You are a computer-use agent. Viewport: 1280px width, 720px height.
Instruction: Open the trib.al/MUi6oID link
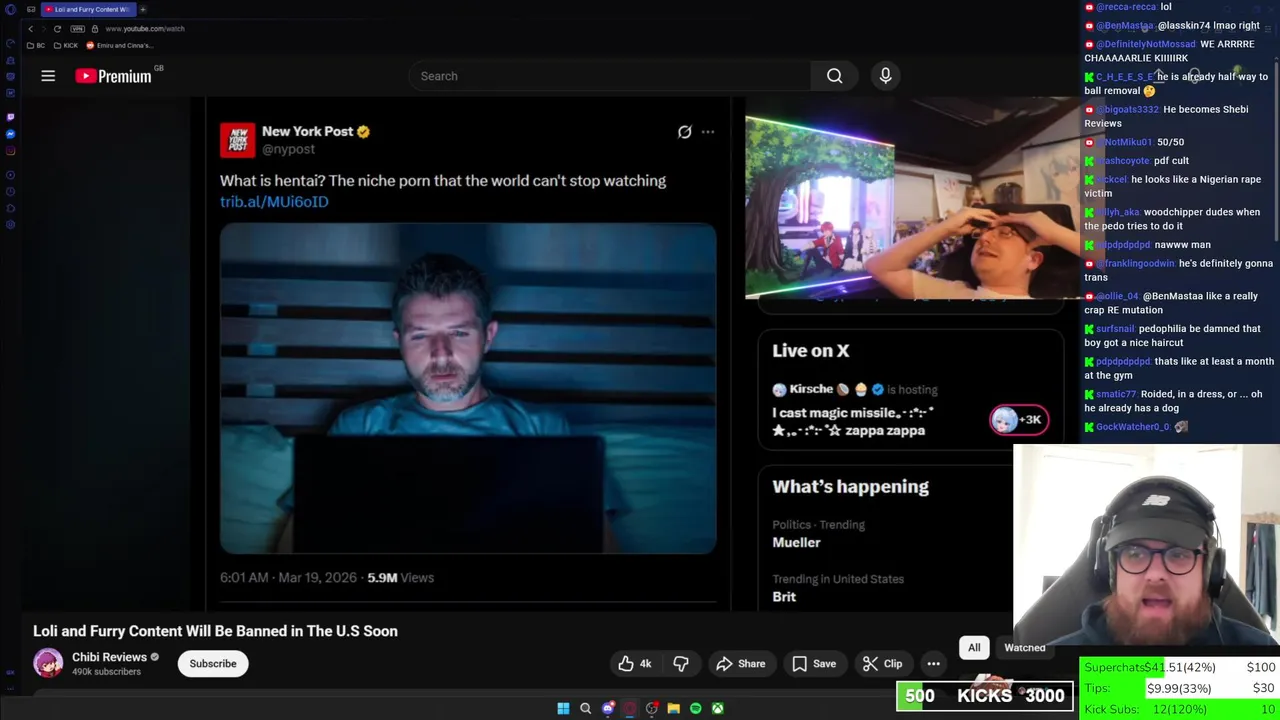tap(274, 201)
